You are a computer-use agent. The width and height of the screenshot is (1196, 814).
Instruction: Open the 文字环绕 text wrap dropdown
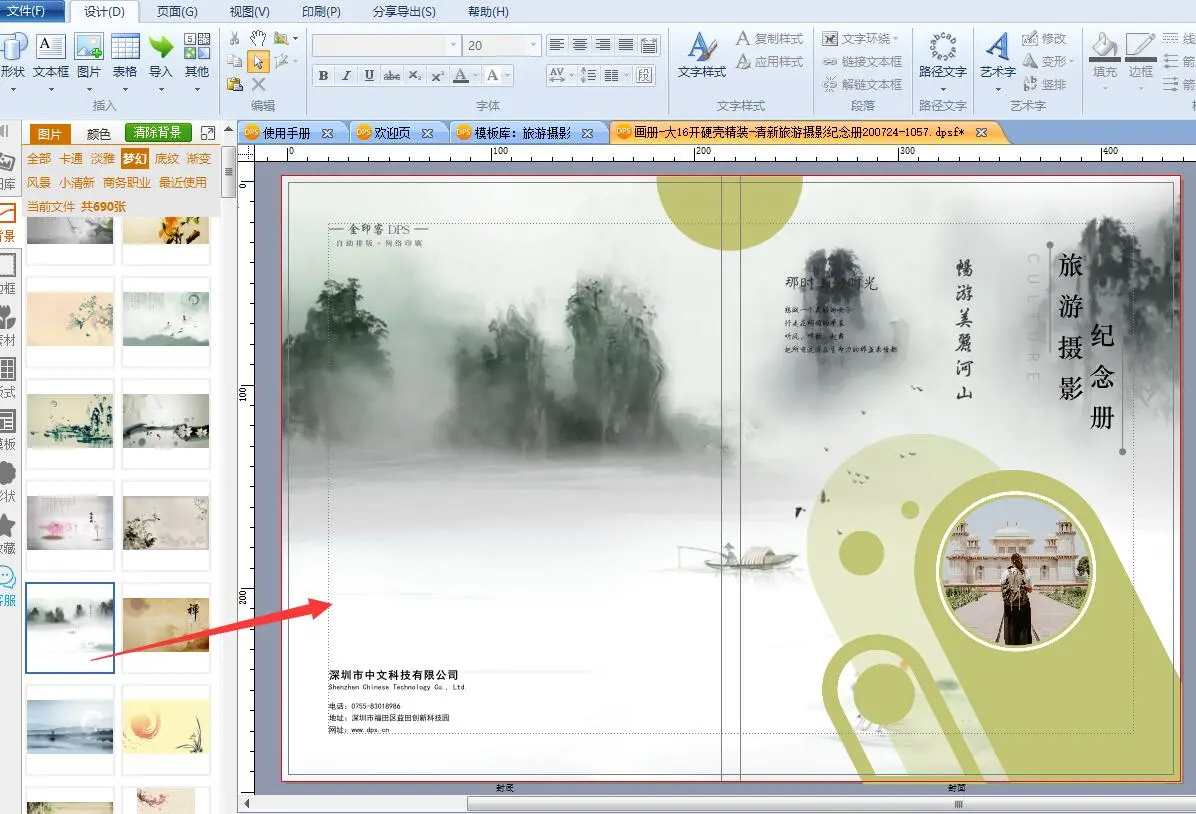[x=895, y=38]
